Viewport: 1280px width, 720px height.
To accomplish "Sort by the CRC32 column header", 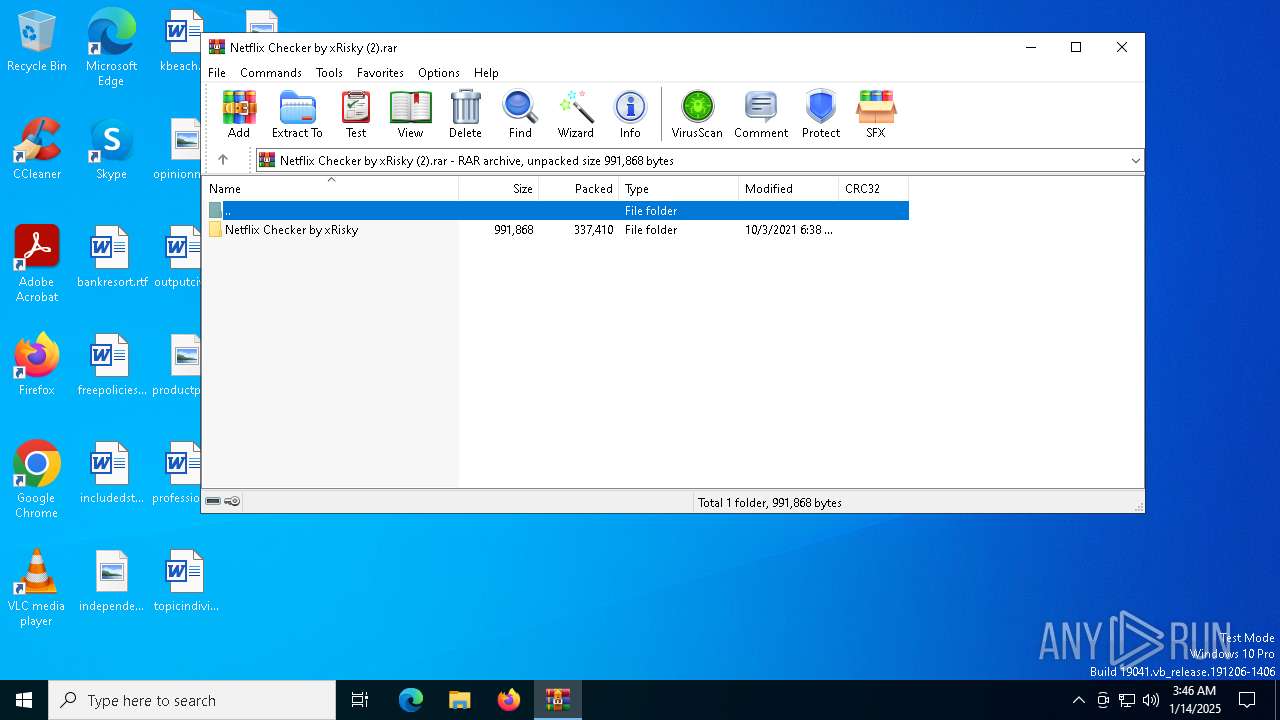I will [874, 188].
